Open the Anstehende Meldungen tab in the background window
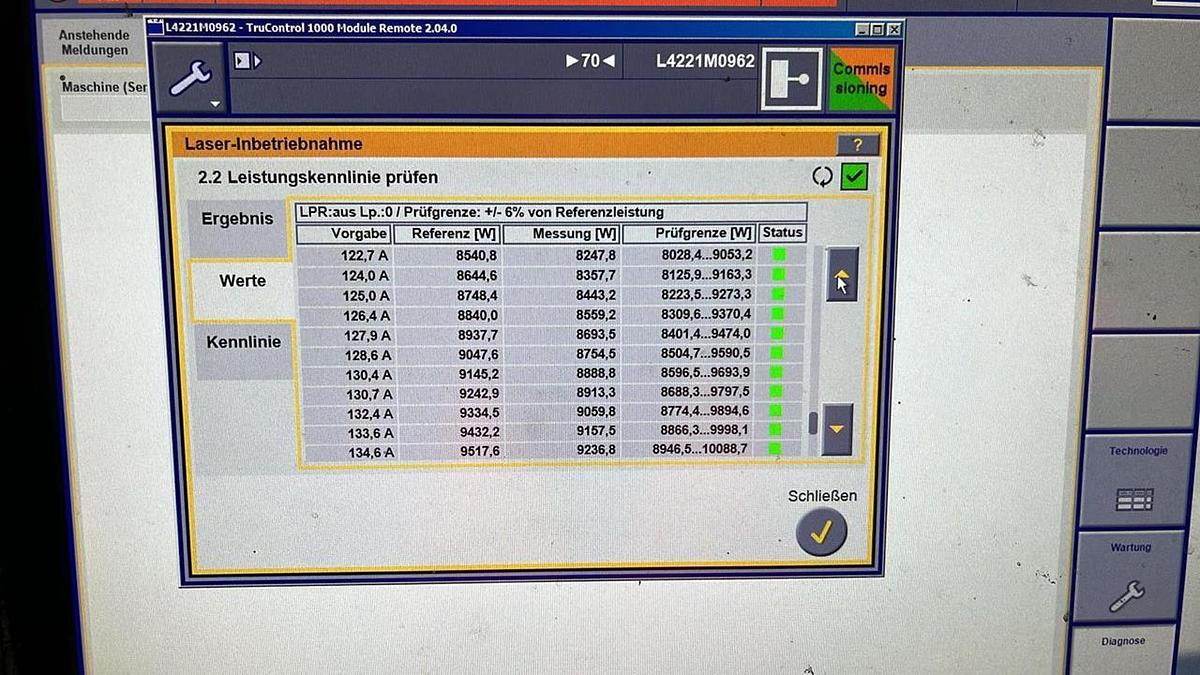This screenshot has width=1200, height=675. tap(94, 43)
